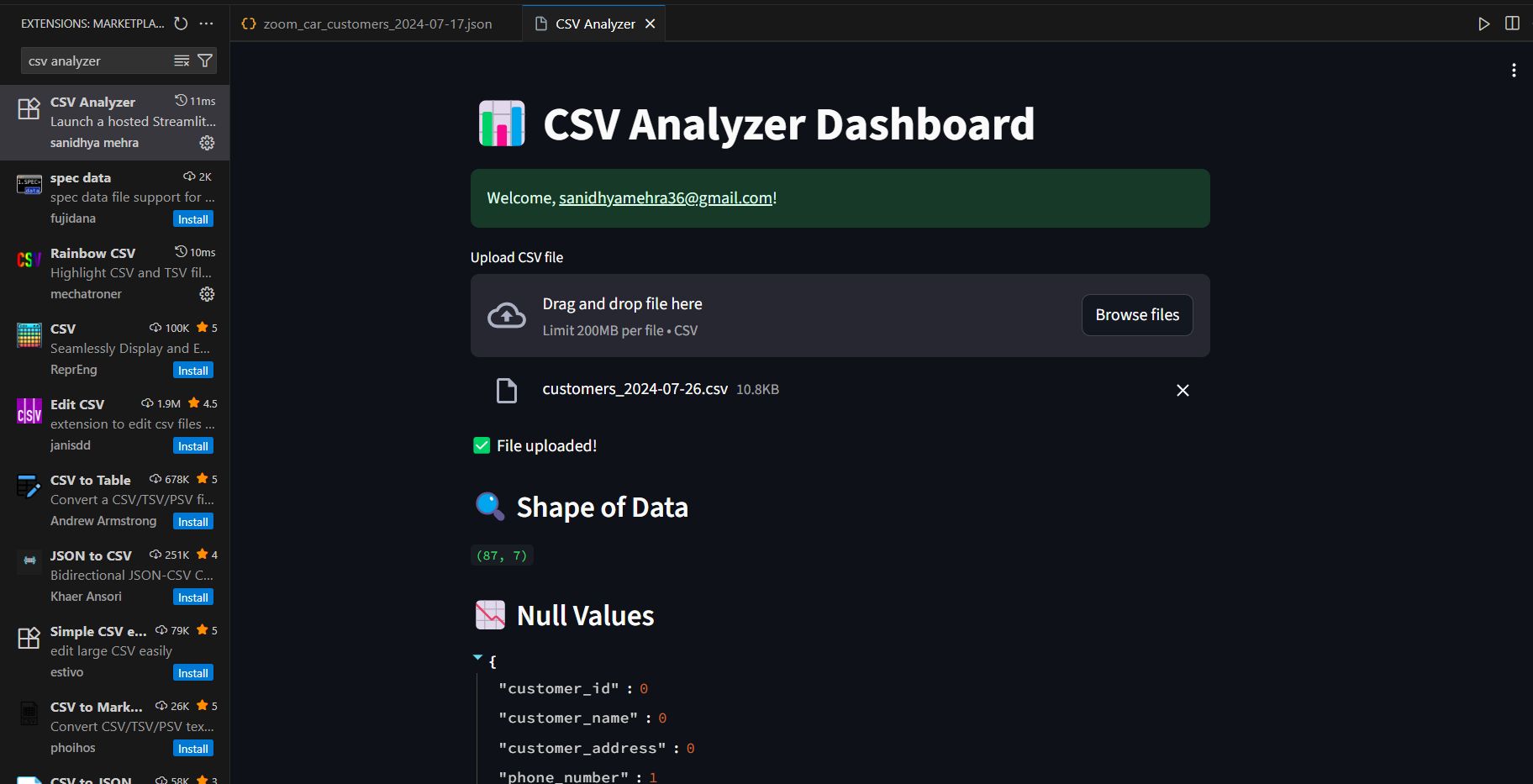
Task: Click the magnifying glass beside Shape of Data
Action: pos(488,506)
